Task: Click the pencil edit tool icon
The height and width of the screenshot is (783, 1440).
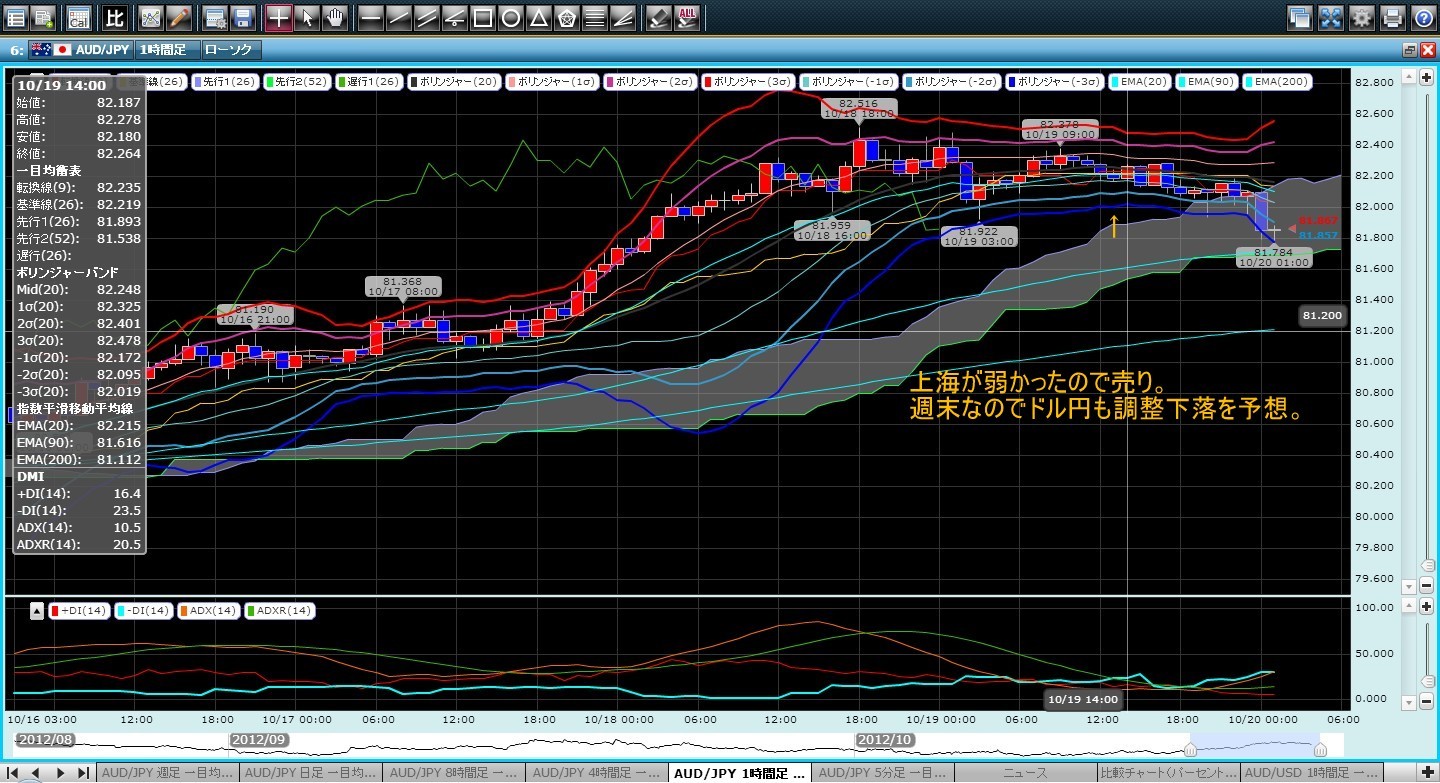Action: (x=178, y=17)
